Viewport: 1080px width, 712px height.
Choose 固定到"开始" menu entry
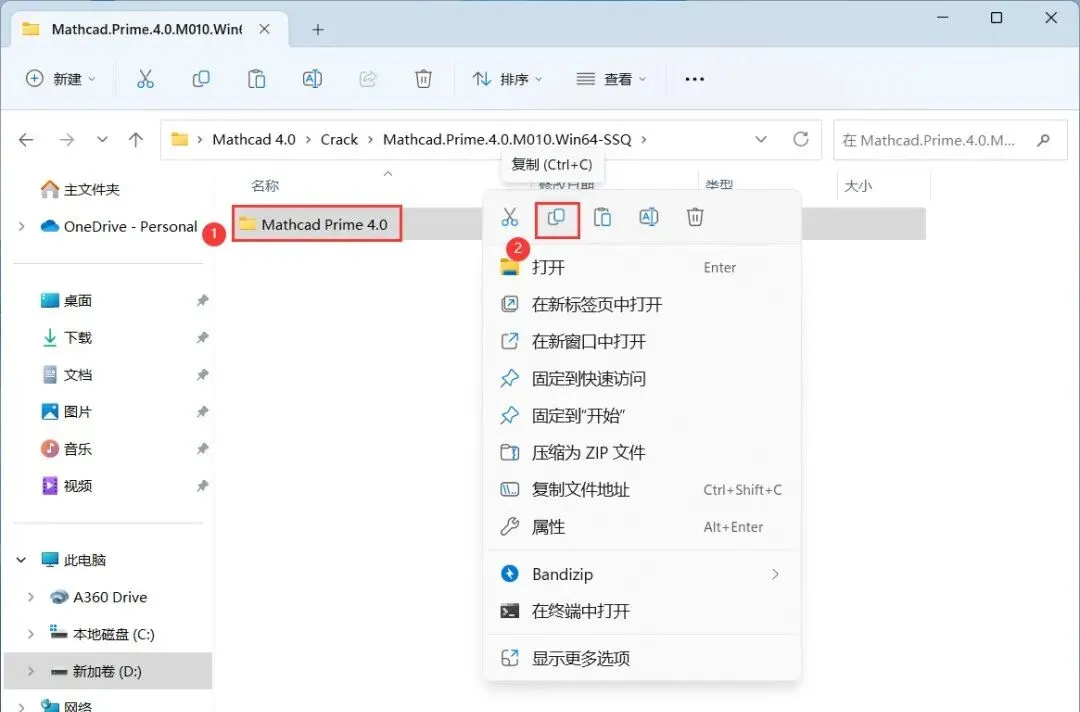642,416
